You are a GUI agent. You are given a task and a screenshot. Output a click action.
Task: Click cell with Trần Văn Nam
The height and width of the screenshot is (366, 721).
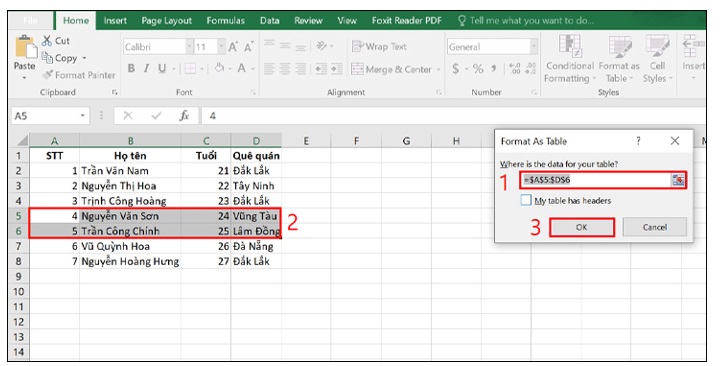point(130,171)
